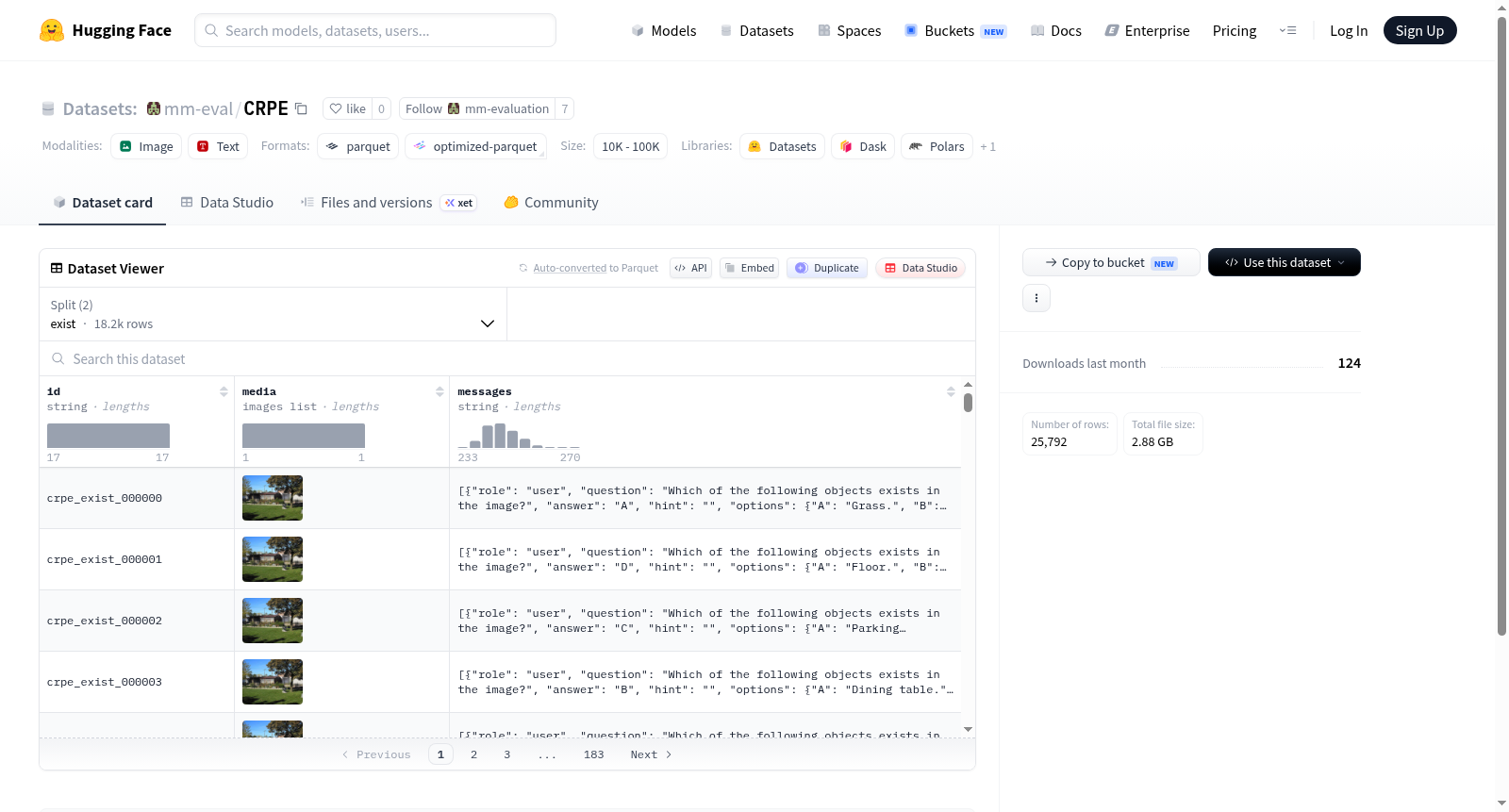Viewport: 1509px width, 812px height.
Task: Select the Datasets library tag
Action: click(x=782, y=146)
